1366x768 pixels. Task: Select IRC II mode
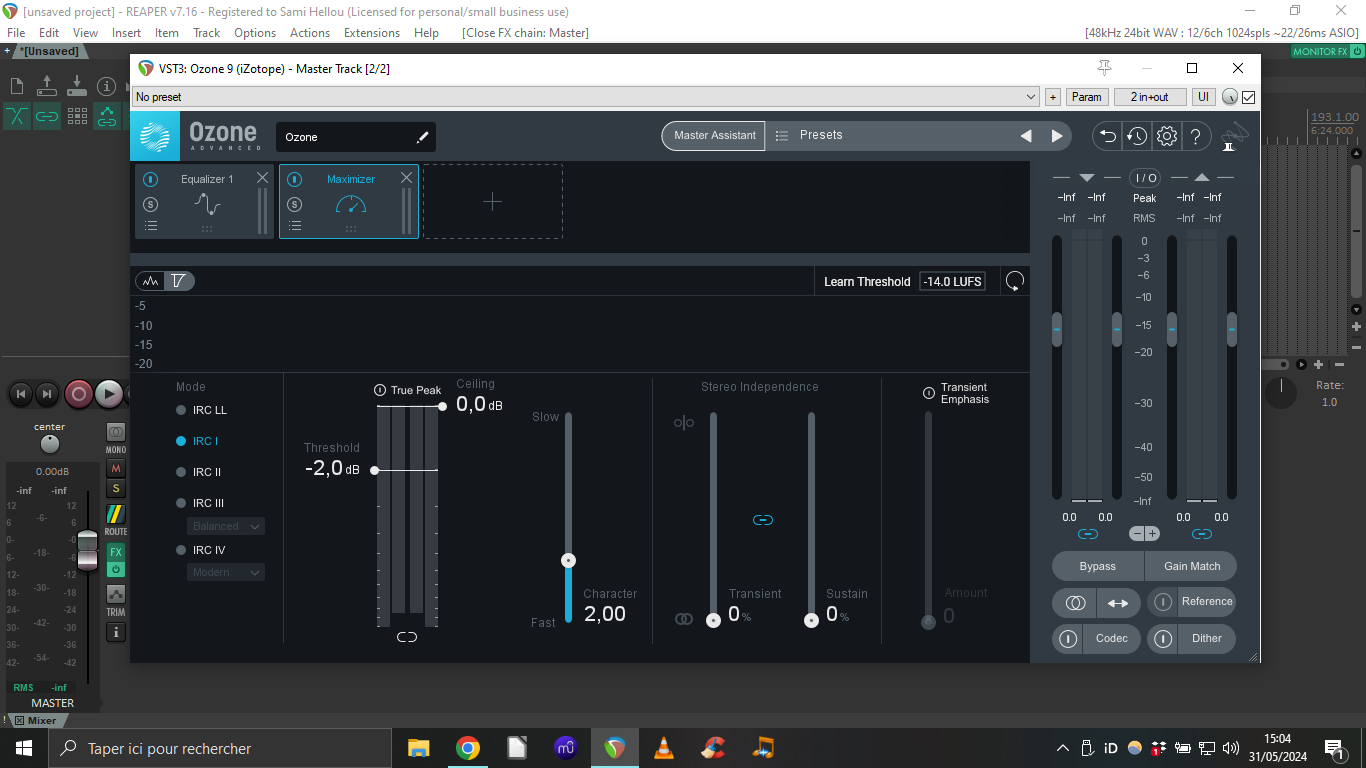tap(199, 472)
